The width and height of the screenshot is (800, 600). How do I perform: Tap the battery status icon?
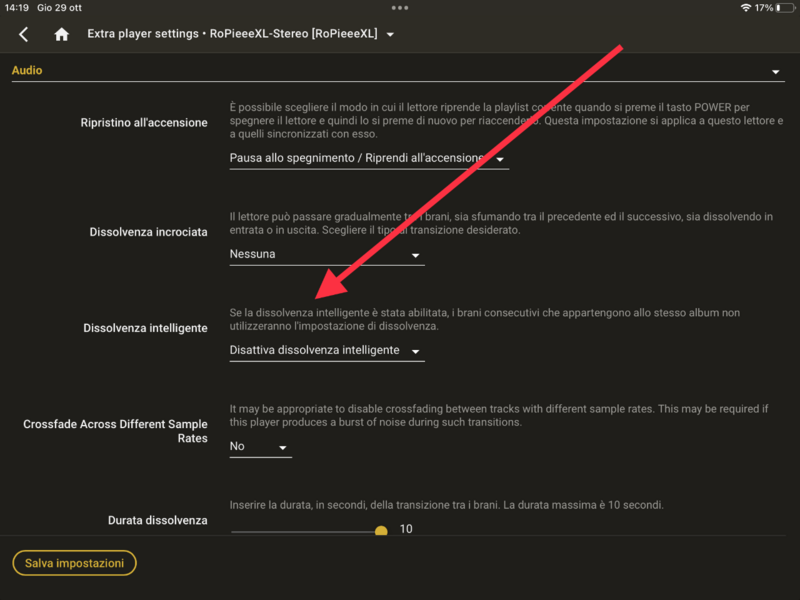785,8
